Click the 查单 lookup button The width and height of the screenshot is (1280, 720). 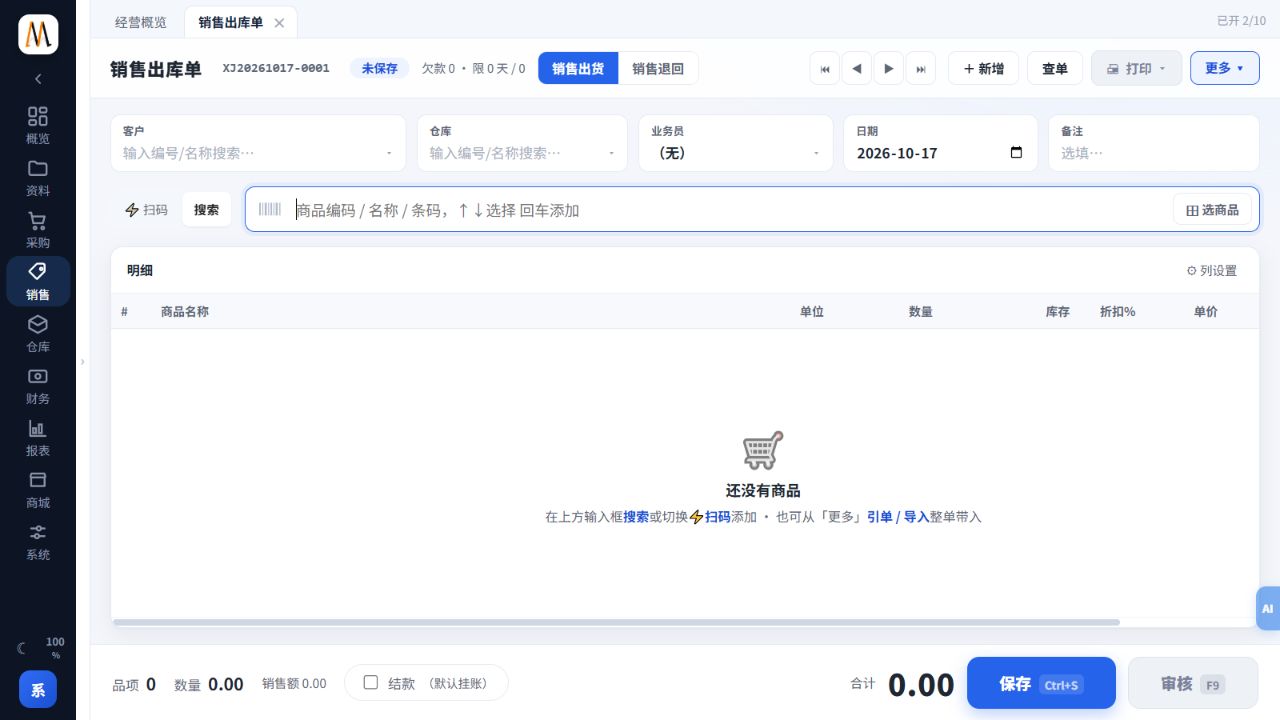[x=1055, y=69]
